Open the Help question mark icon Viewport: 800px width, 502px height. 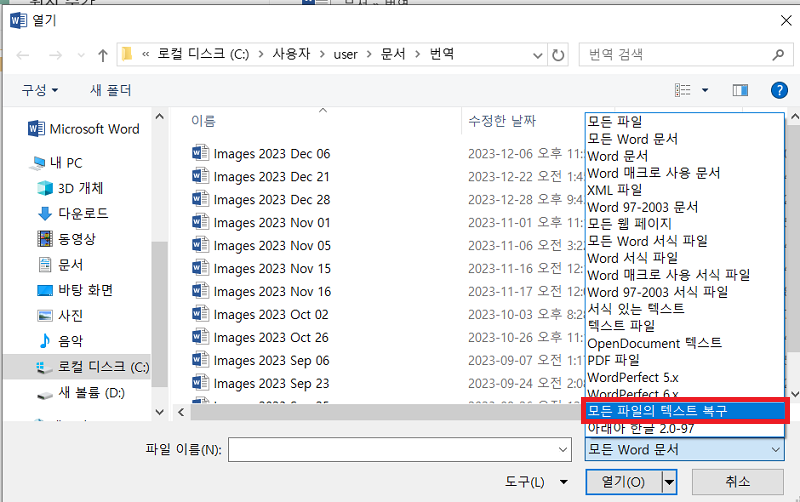click(779, 90)
